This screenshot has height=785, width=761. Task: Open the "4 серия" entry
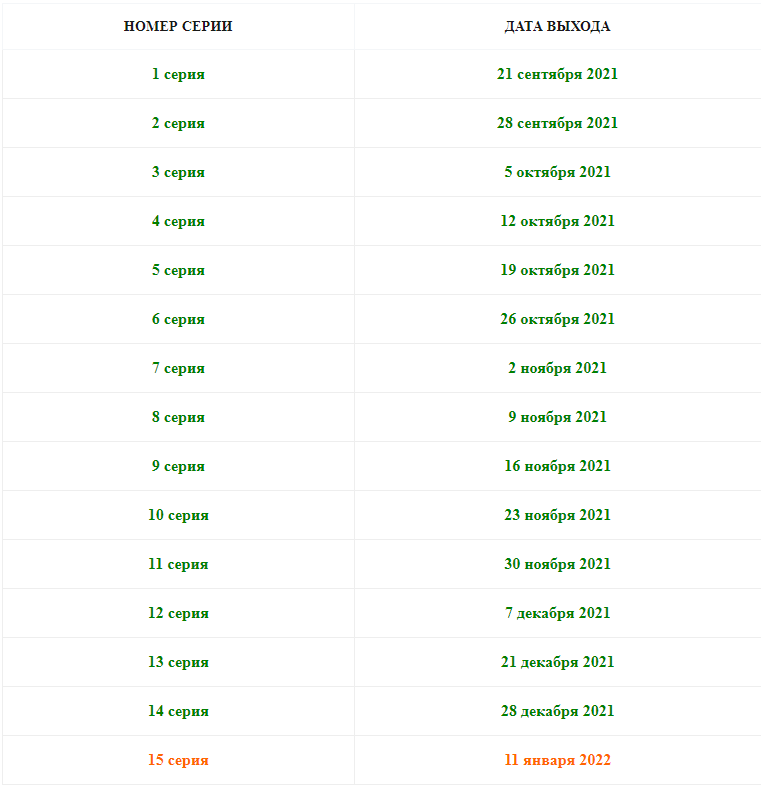click(x=178, y=221)
